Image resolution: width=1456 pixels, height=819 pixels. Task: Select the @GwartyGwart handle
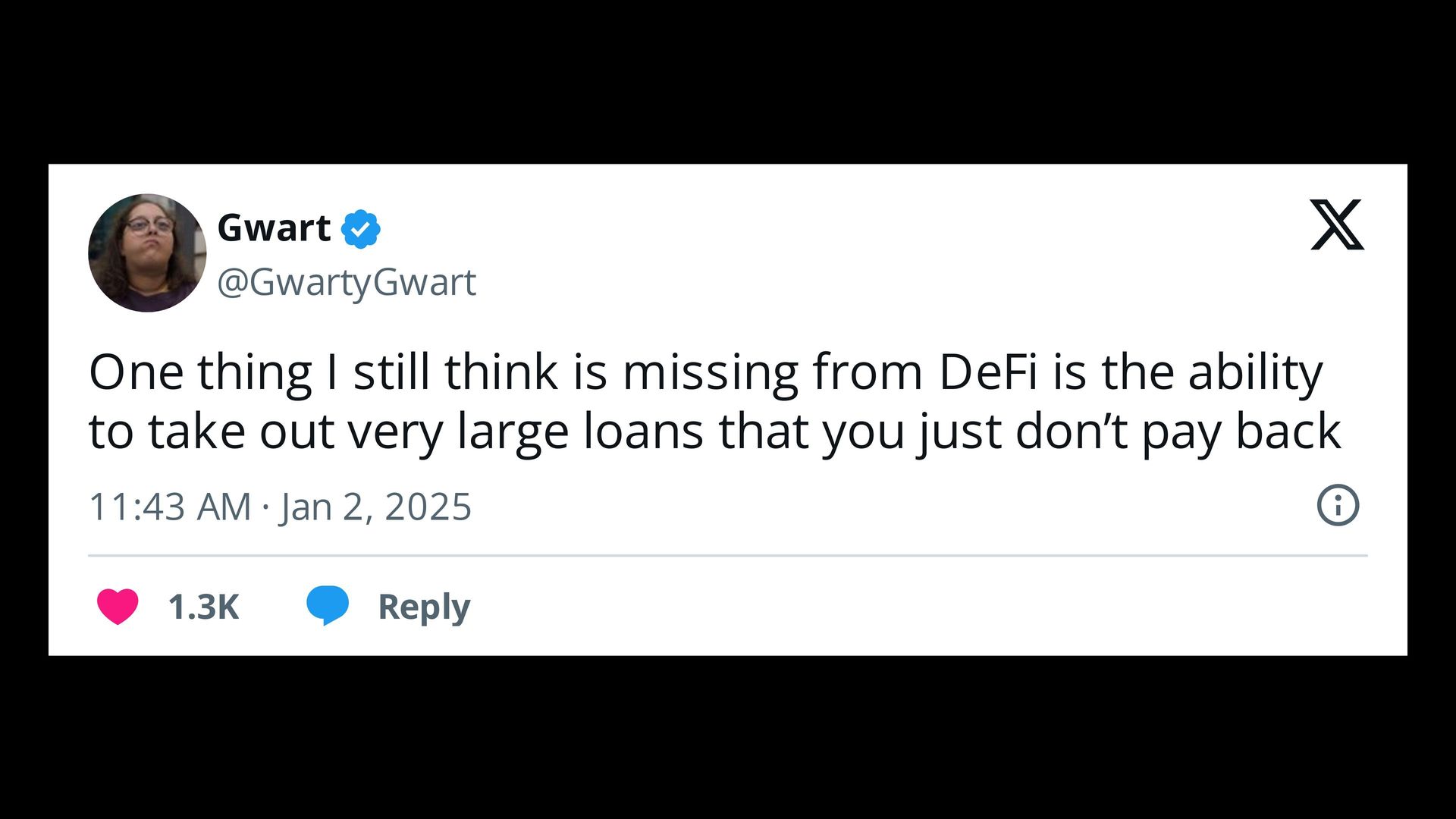[346, 281]
